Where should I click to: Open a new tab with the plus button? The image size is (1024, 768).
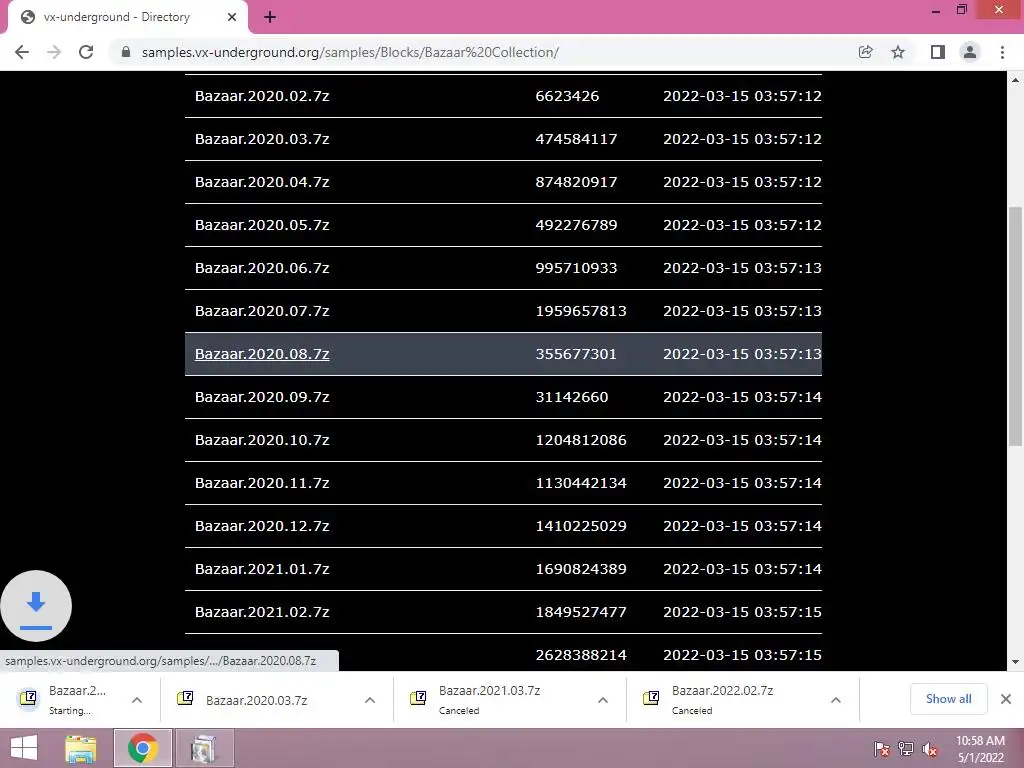point(270,18)
